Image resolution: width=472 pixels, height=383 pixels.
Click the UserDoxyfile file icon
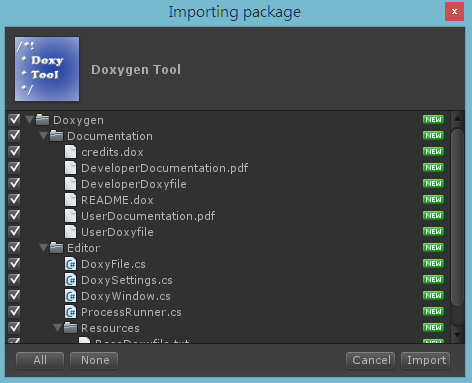tap(70, 232)
